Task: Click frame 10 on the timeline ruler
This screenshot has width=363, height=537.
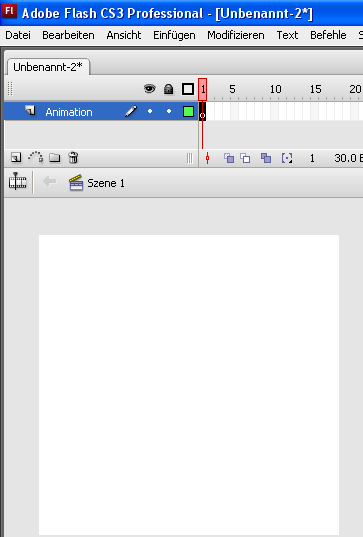Action: (x=275, y=89)
